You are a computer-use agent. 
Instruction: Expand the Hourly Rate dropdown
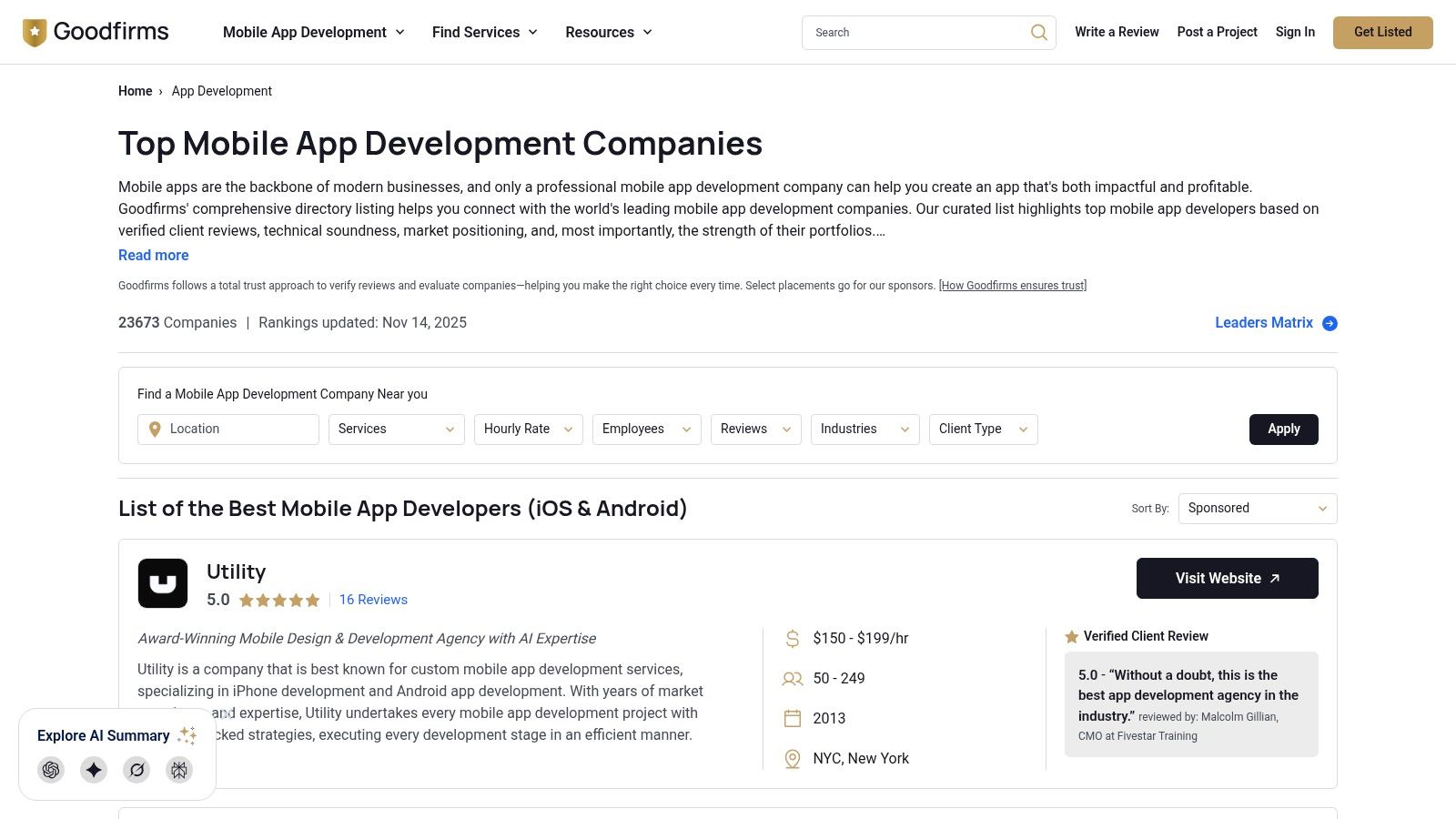click(528, 429)
